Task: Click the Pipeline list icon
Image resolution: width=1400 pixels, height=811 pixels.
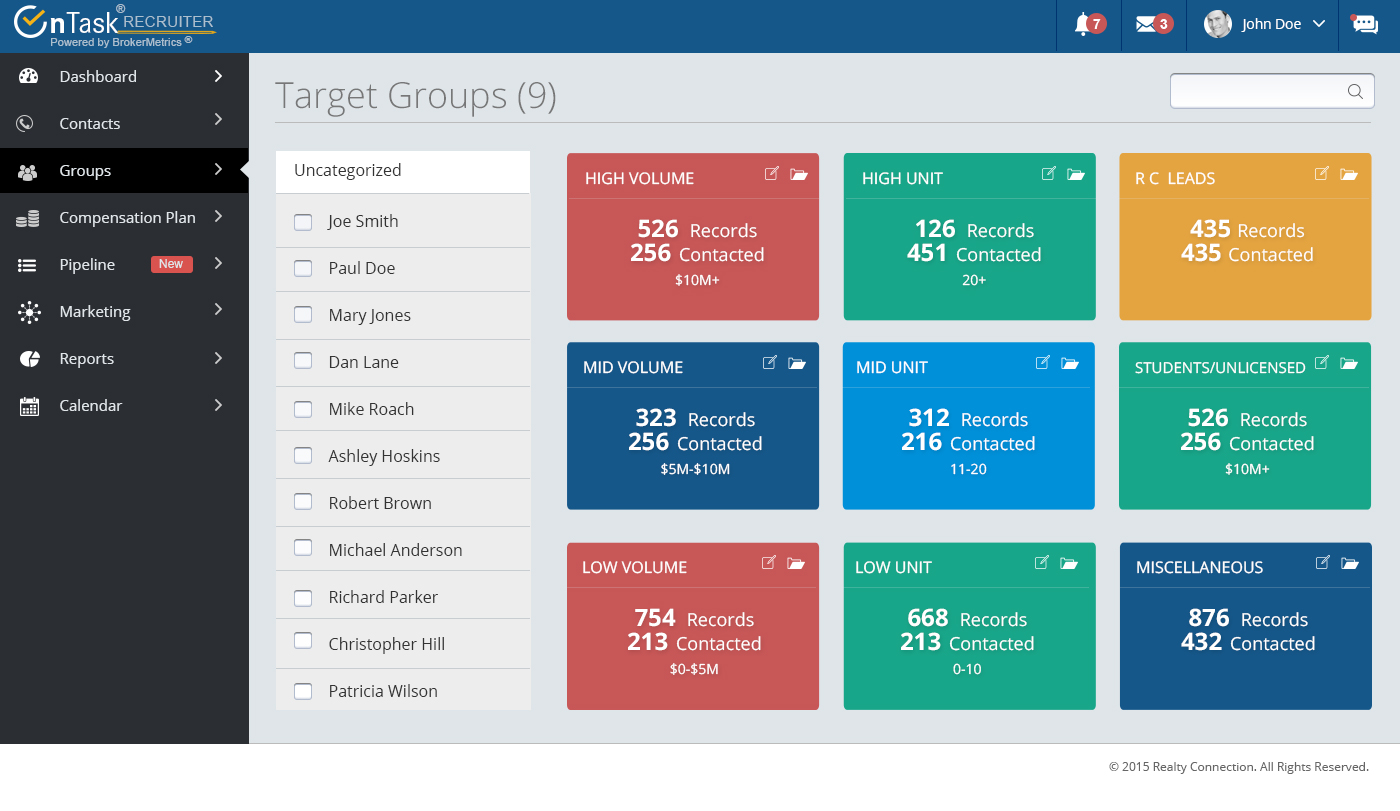Action: tap(28, 265)
